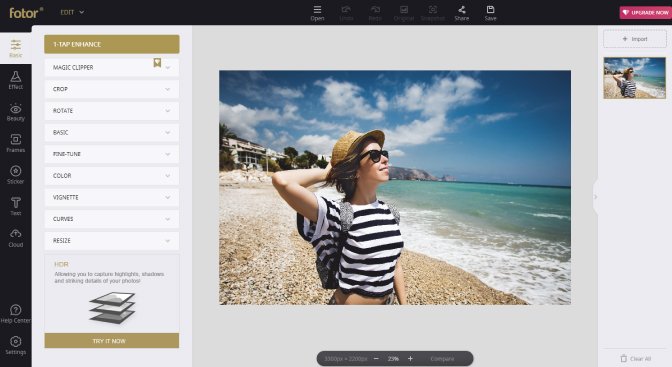Expand the Curves section
The image size is (672, 367).
tap(112, 219)
